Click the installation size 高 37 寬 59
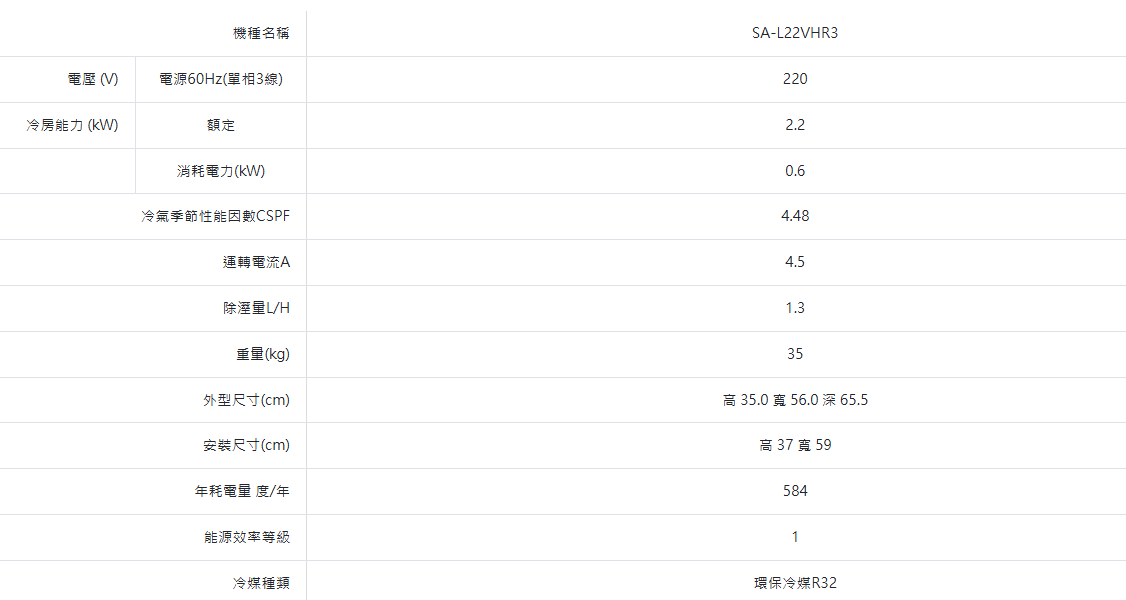The image size is (1126, 600). pos(795,445)
